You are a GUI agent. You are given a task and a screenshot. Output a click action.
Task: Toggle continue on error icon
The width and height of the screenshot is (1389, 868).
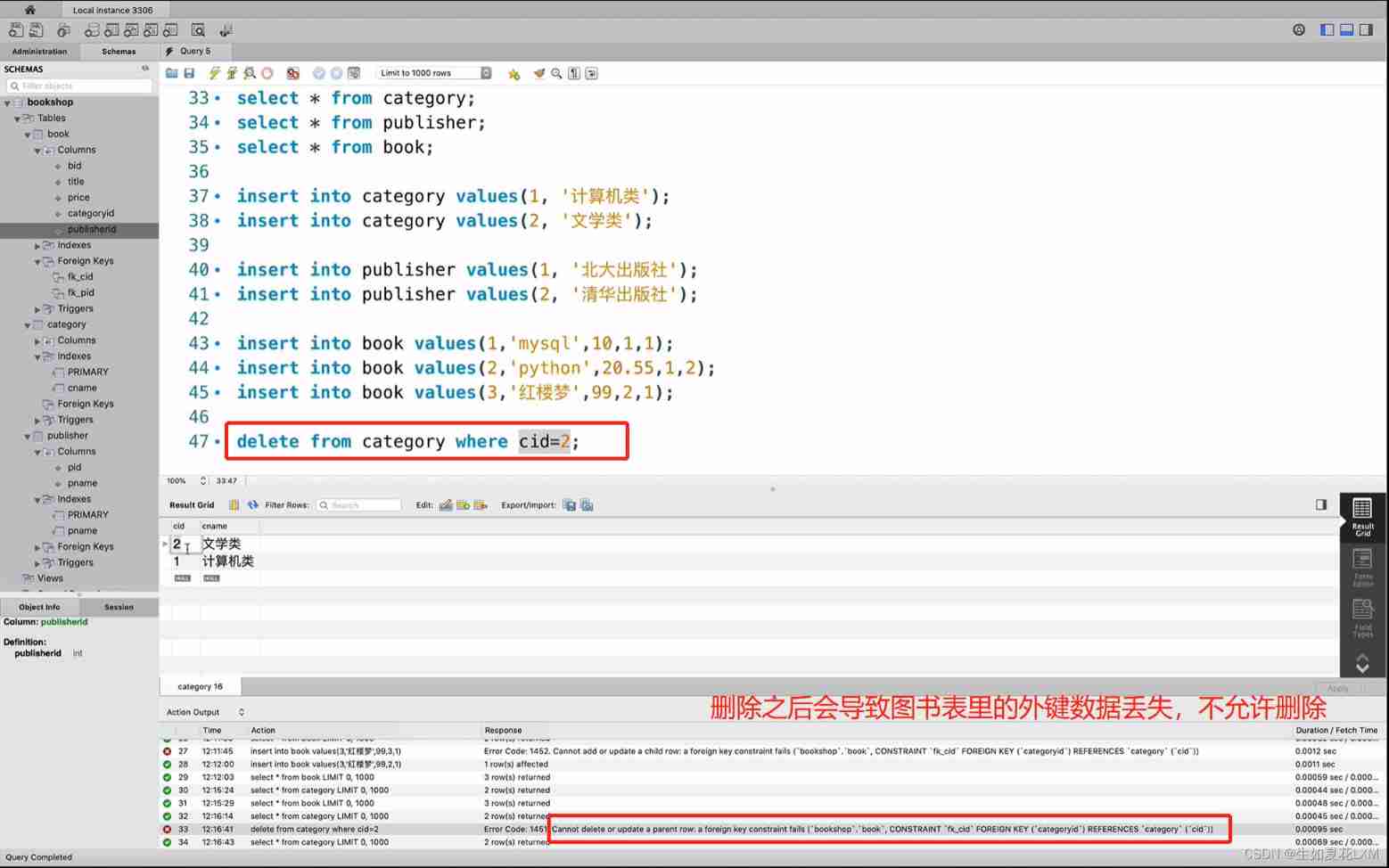coord(292,73)
